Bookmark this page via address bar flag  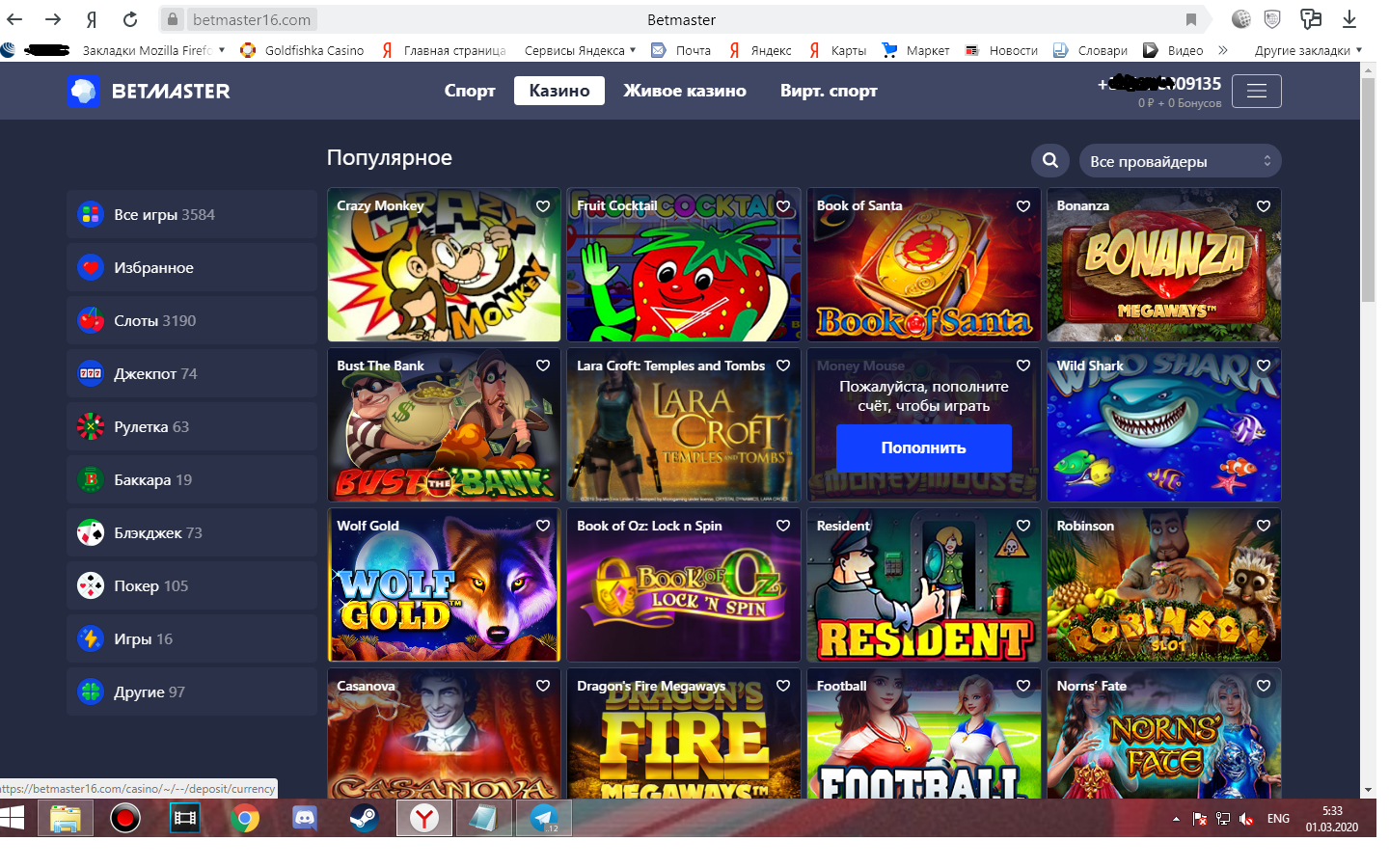1191,19
